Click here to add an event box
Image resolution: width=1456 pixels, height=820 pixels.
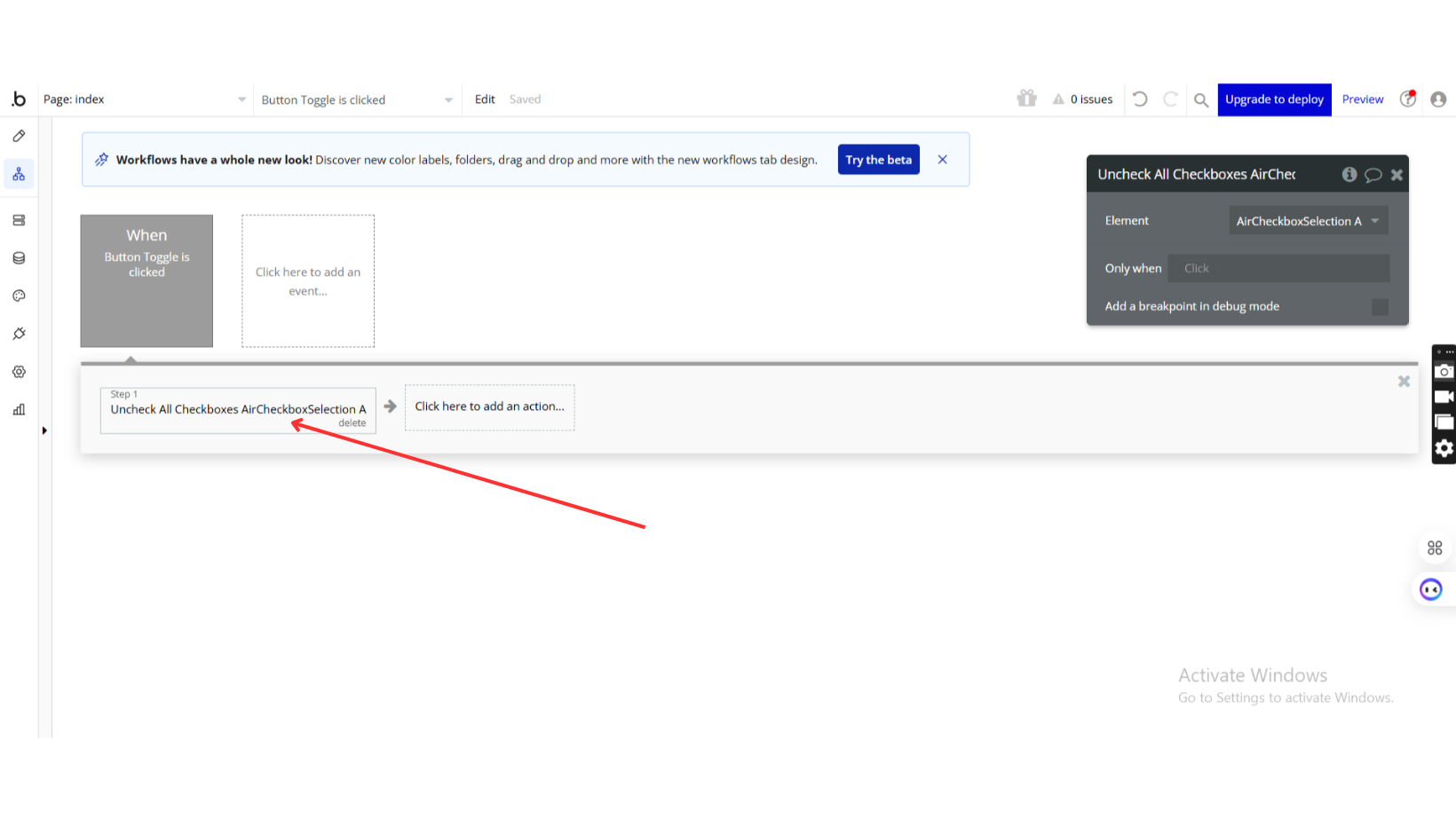tap(308, 280)
